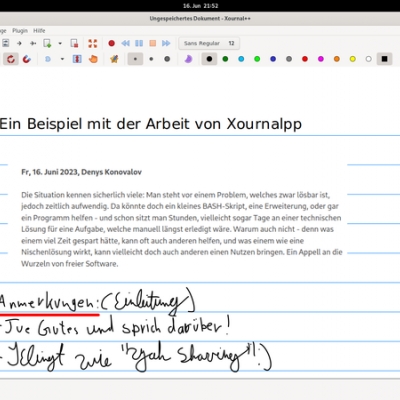Open the Plugin menu
This screenshot has width=400, height=400.
pyautogui.click(x=20, y=31)
